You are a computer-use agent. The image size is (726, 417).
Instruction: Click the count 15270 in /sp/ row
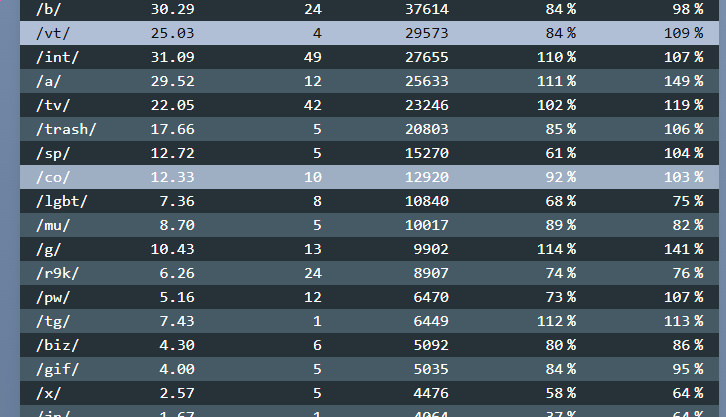coord(427,153)
